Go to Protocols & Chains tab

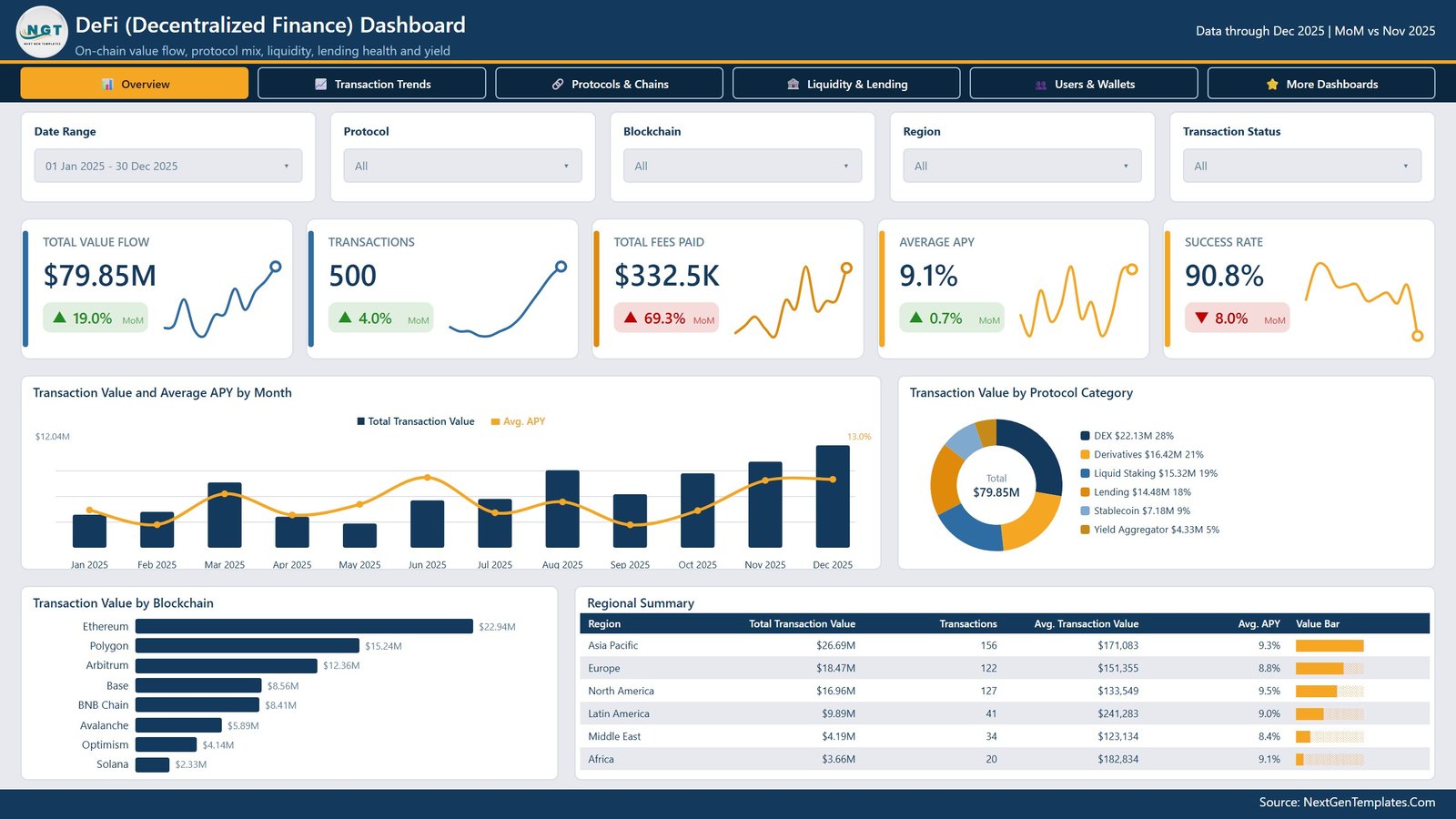[x=609, y=84]
